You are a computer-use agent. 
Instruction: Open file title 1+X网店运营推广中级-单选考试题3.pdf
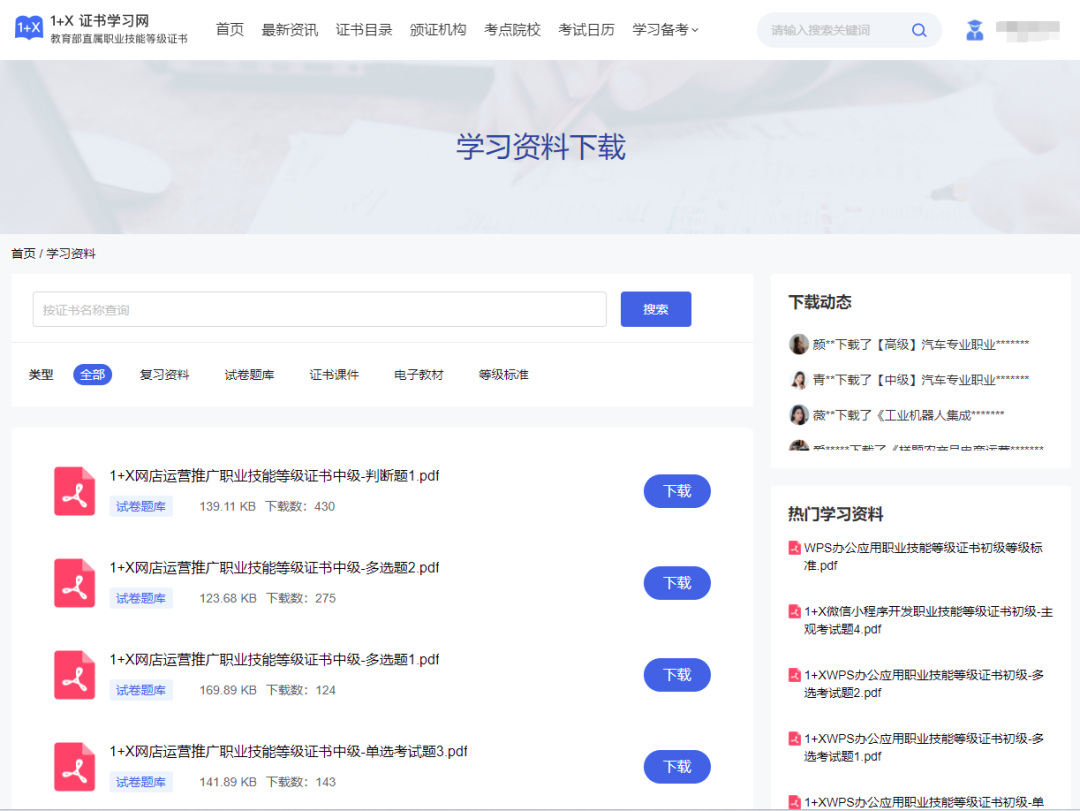[x=288, y=751]
